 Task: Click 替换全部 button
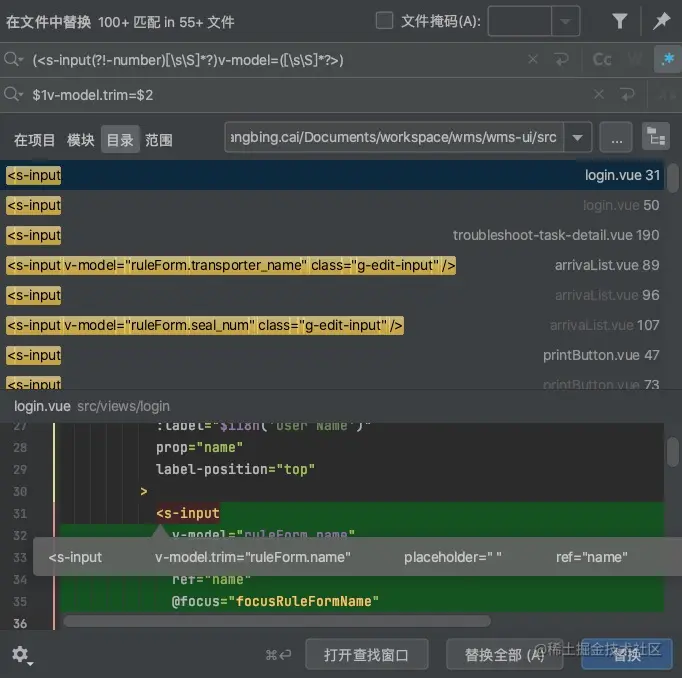[x=505, y=655]
